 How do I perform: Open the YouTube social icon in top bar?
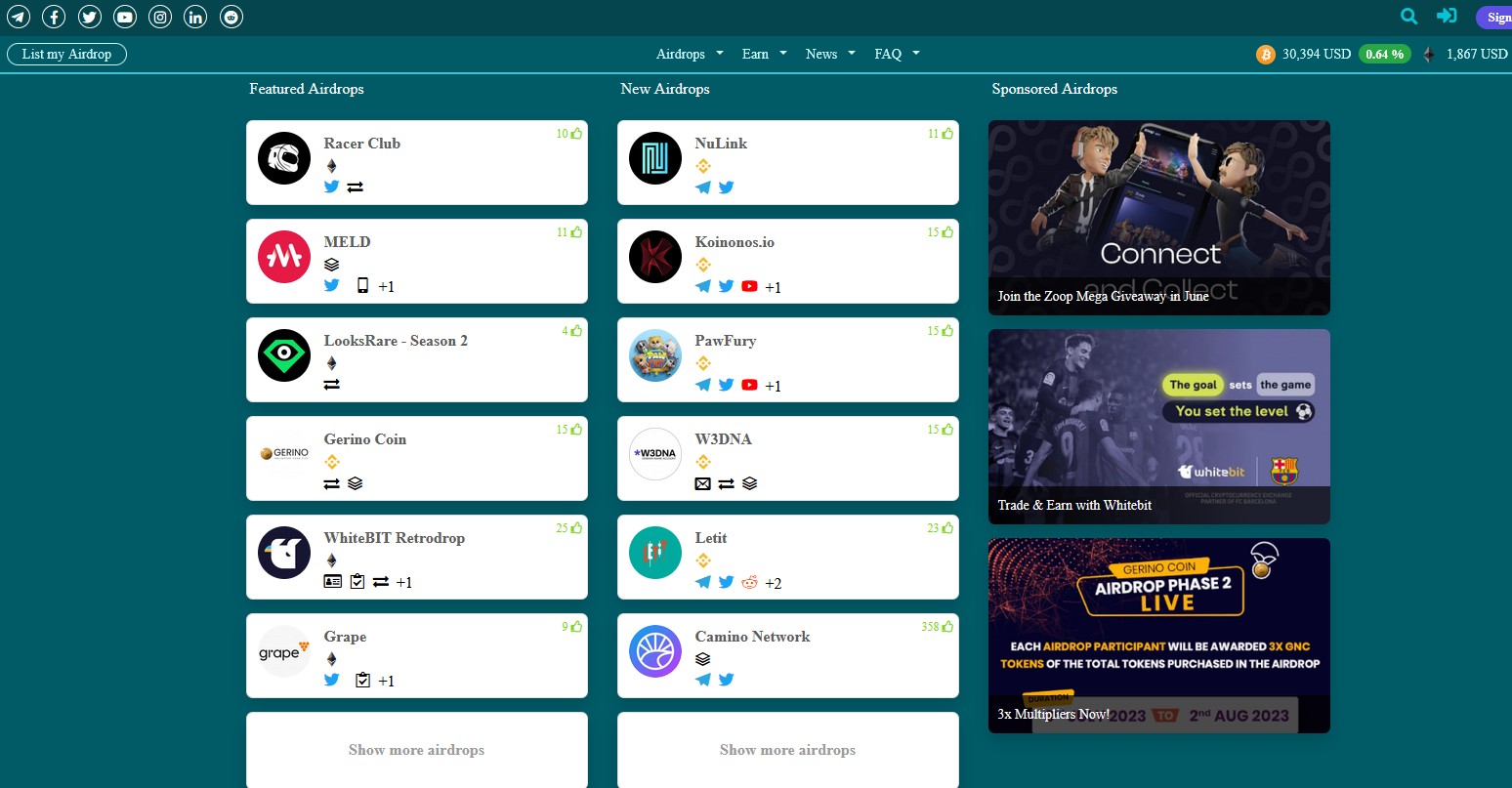(x=125, y=17)
